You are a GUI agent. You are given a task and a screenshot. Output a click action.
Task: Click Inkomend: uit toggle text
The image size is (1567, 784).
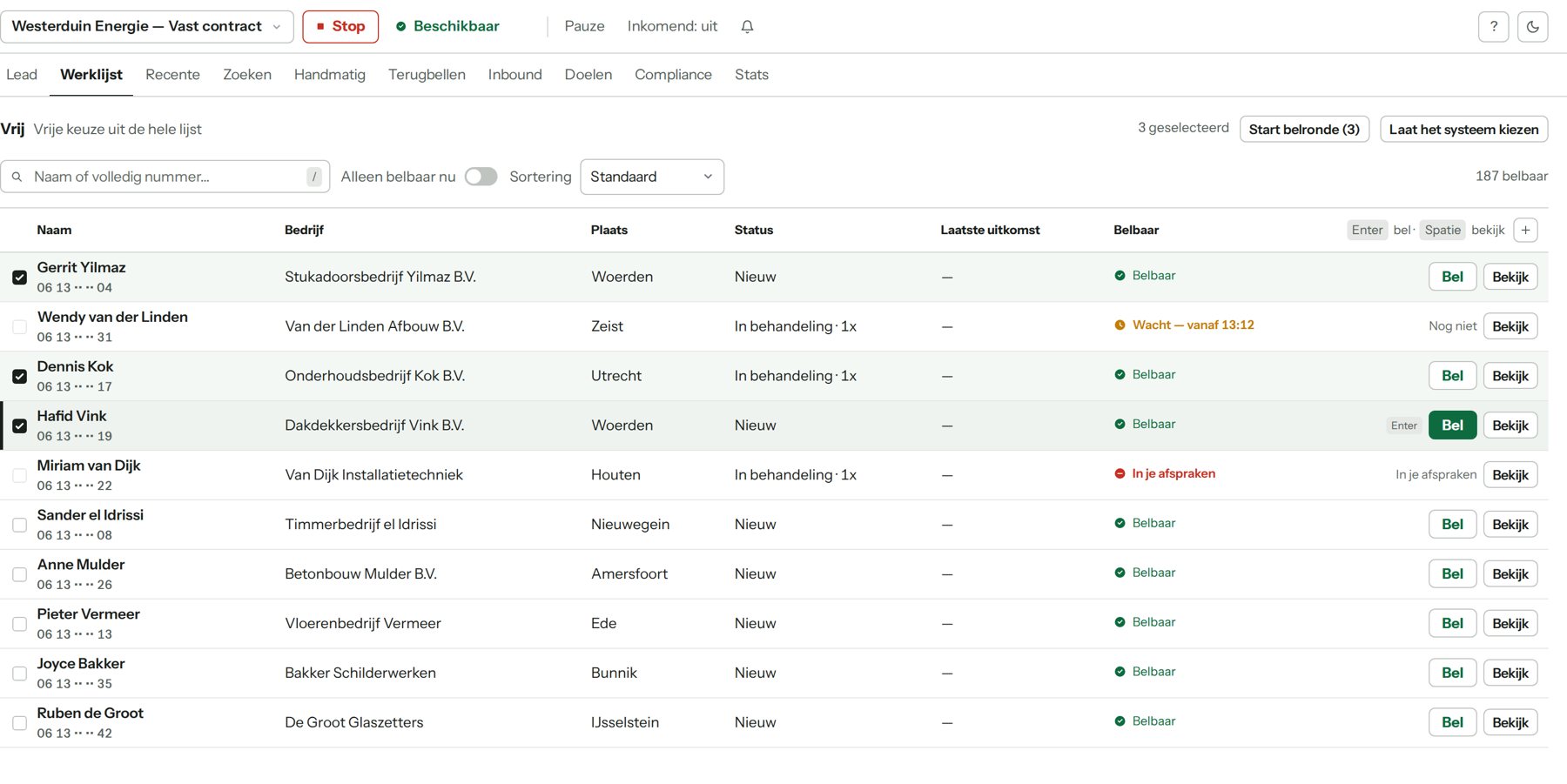click(672, 27)
